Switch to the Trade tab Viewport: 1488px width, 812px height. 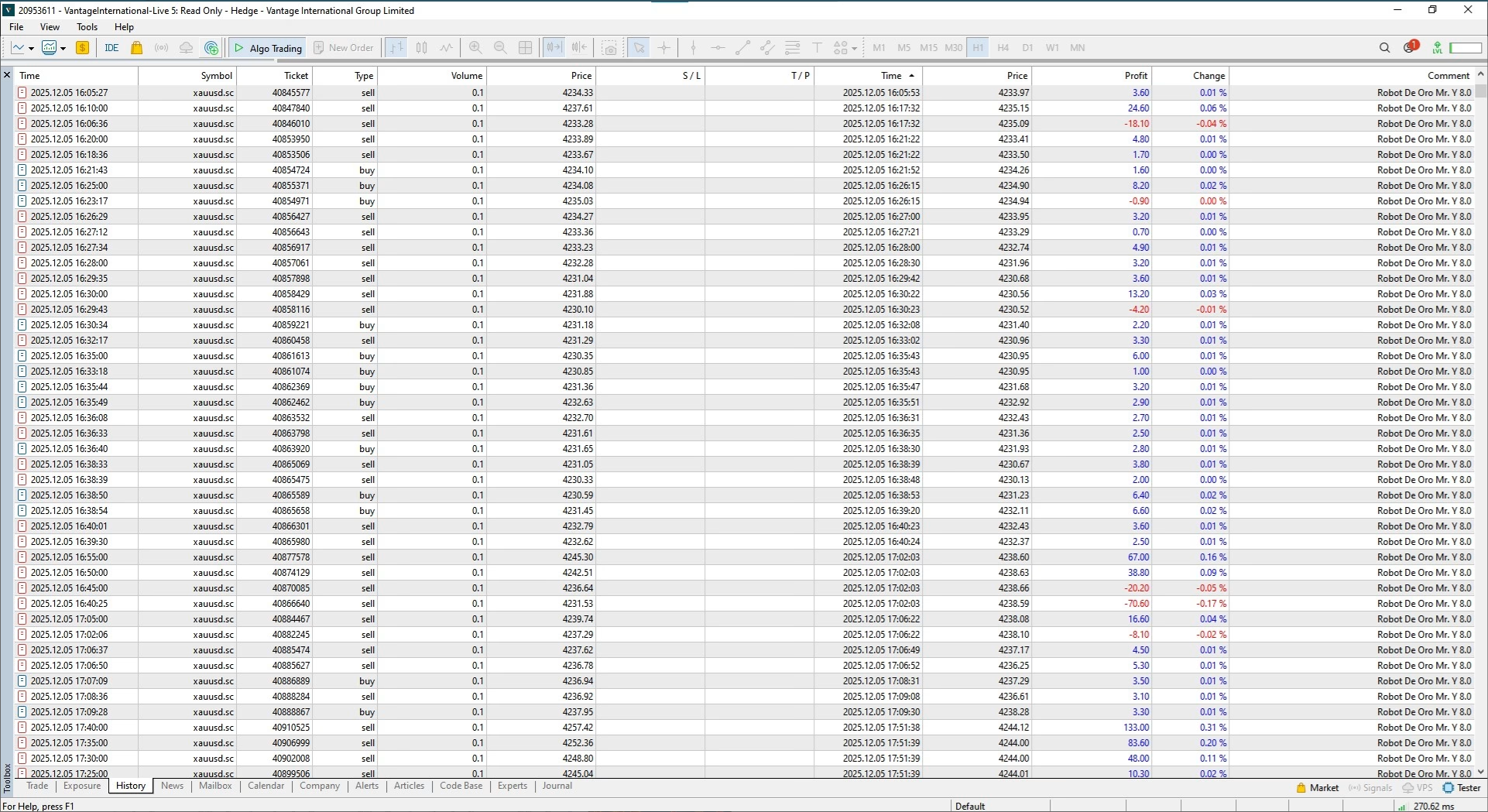click(37, 786)
